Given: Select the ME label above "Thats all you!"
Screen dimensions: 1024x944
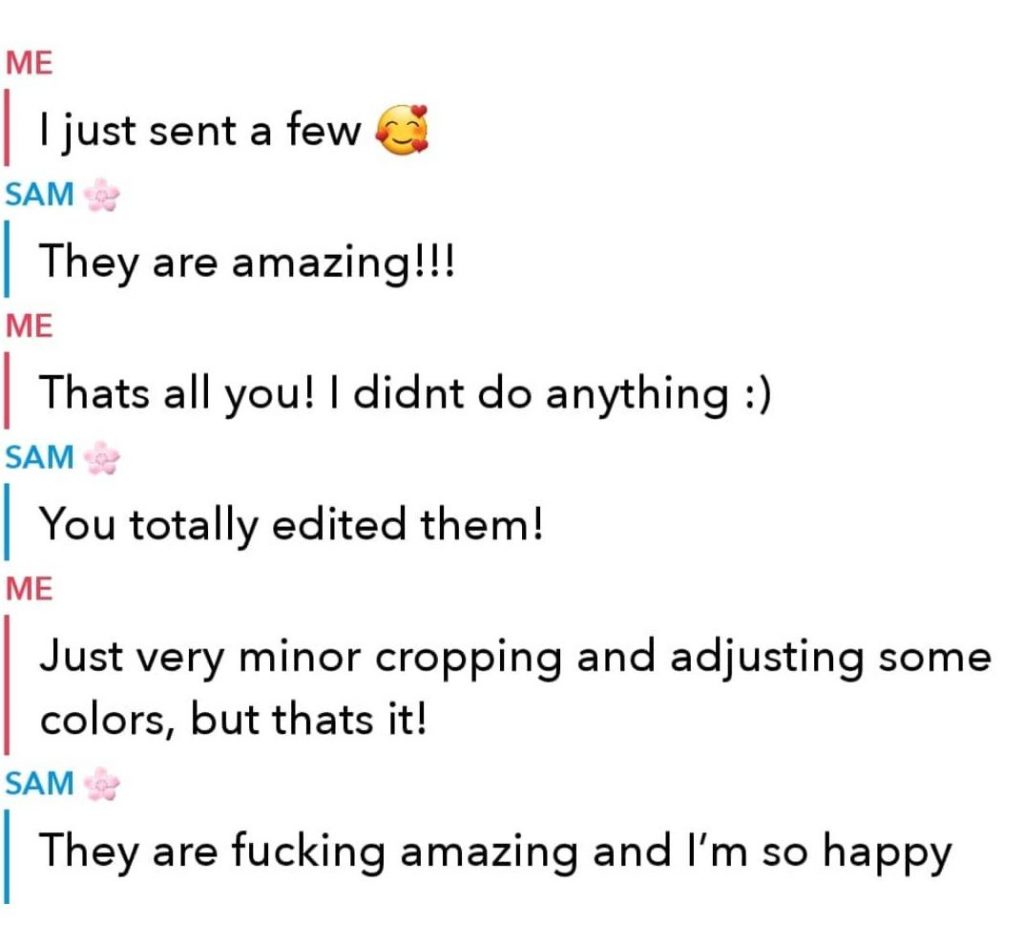Looking at the screenshot, I should point(28,326).
